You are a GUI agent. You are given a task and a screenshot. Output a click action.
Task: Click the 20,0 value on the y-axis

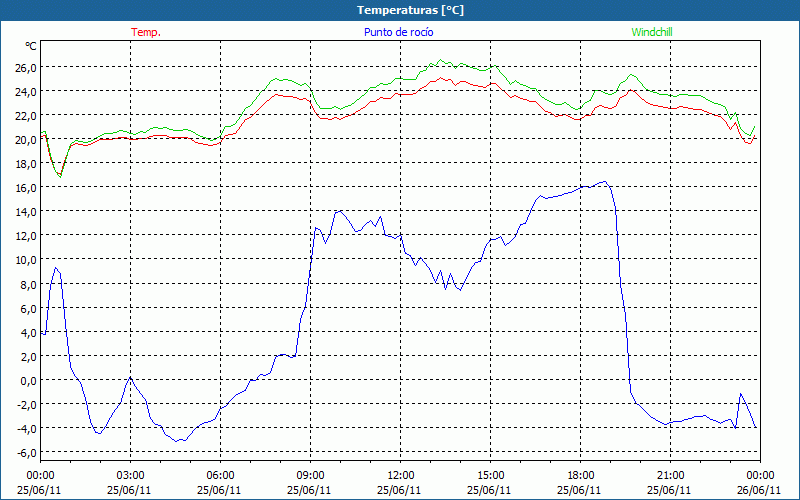pos(25,140)
